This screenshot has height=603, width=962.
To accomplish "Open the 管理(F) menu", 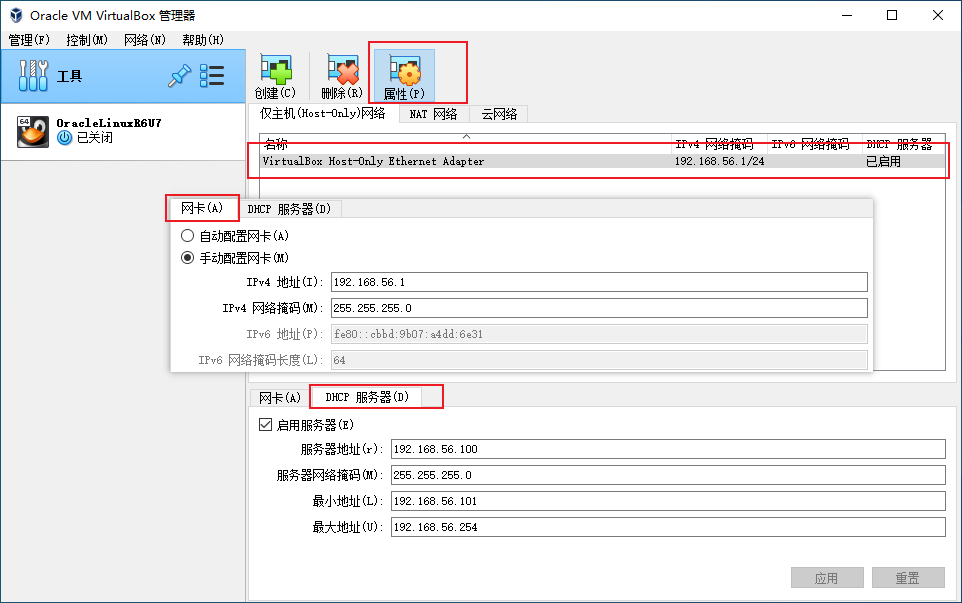I will coord(29,40).
